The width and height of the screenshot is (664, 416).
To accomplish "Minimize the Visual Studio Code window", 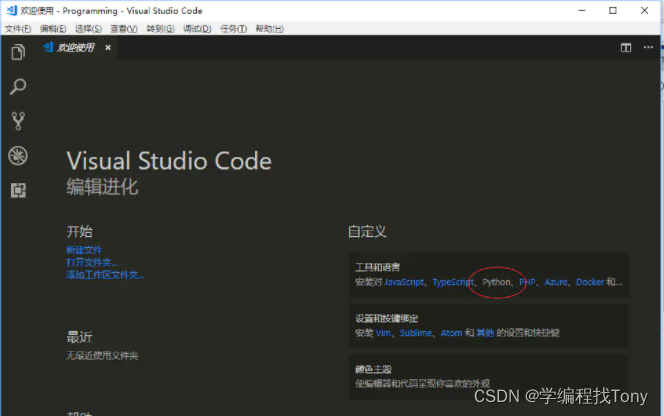I will [582, 10].
